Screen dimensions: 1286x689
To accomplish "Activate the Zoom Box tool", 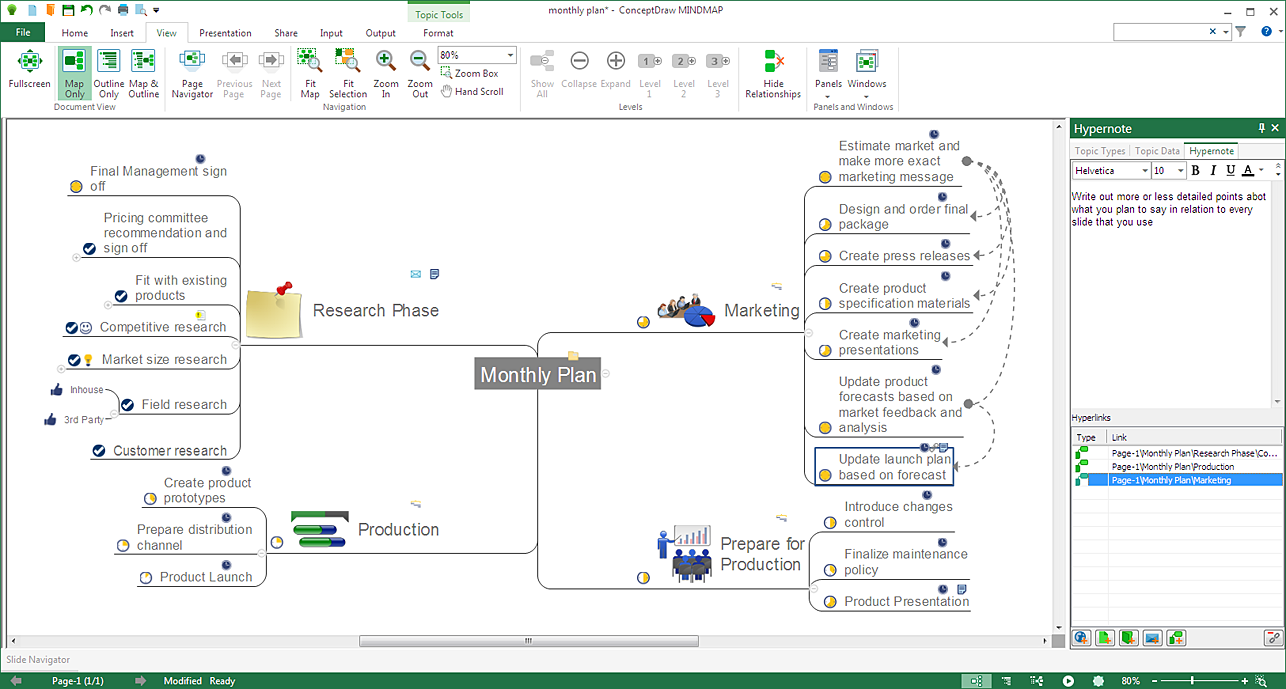I will [469, 73].
